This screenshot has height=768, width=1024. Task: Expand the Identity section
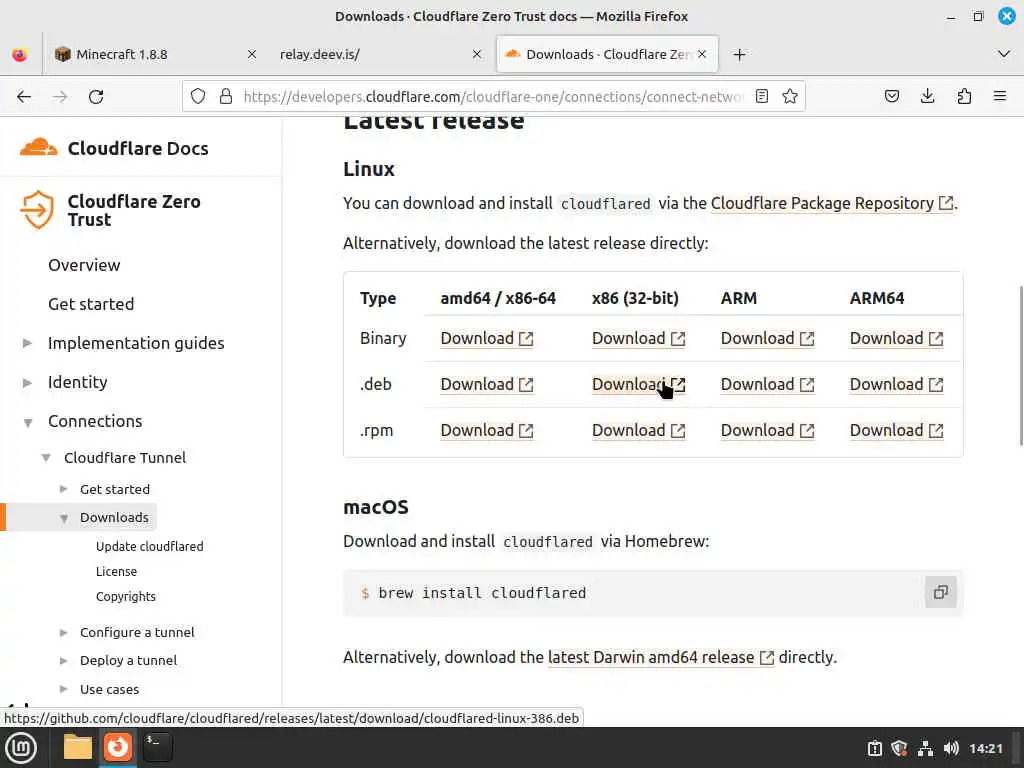pyautogui.click(x=27, y=383)
